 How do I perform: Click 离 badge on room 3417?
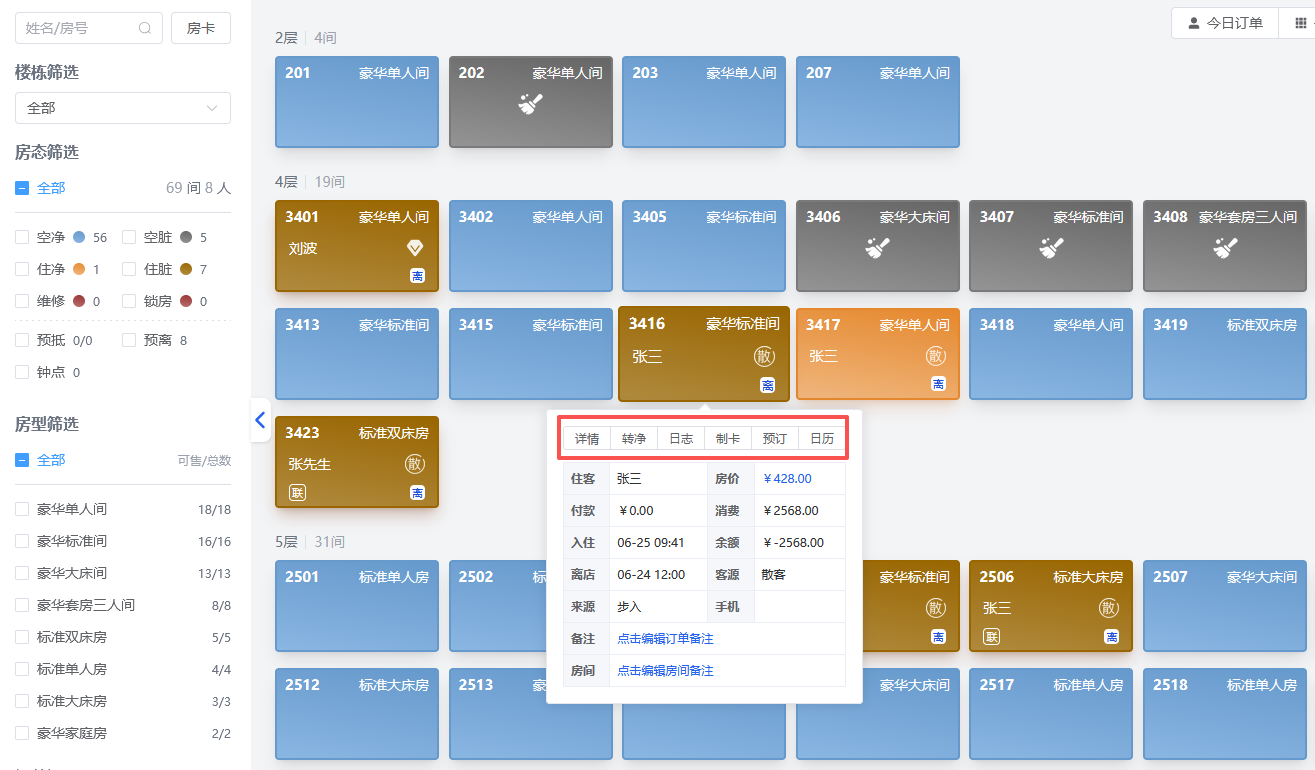click(938, 384)
